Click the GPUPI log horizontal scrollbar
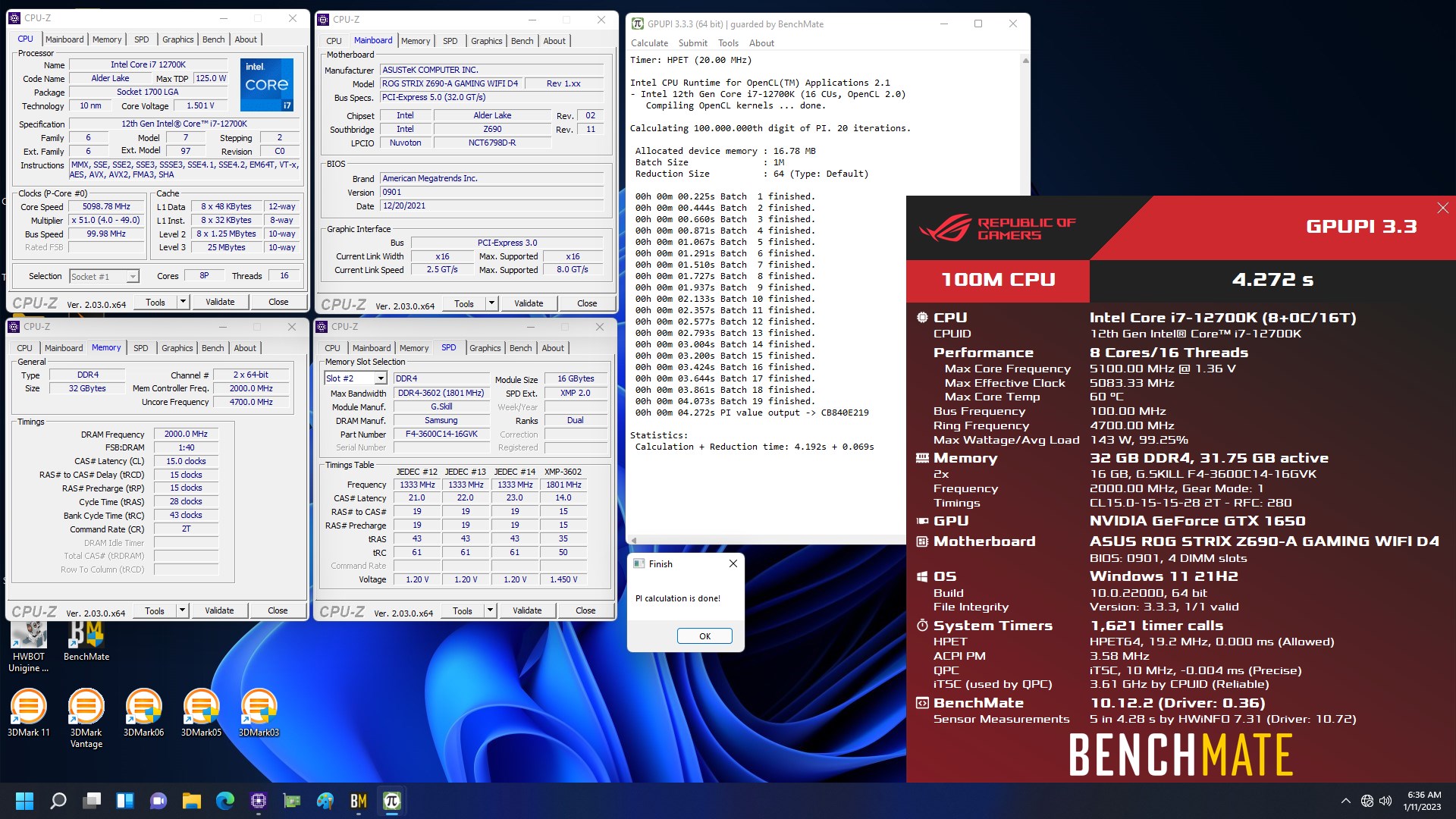The height and width of the screenshot is (819, 1456). point(766,540)
